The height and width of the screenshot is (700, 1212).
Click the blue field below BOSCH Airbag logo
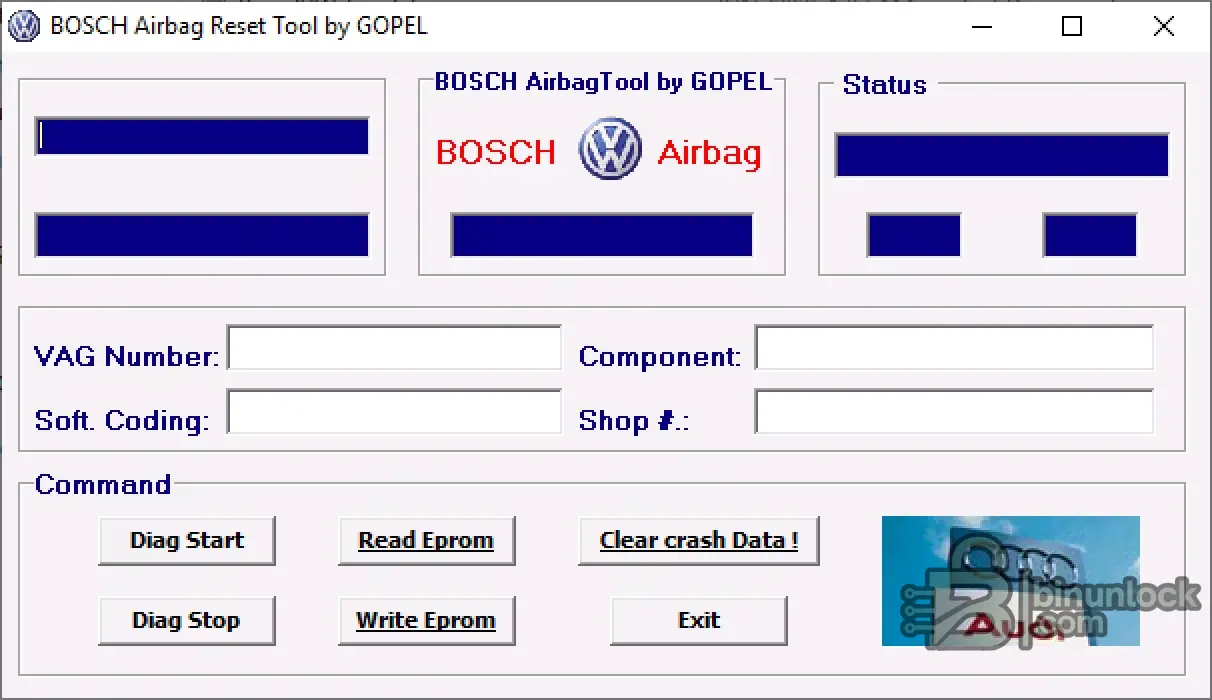tap(602, 235)
